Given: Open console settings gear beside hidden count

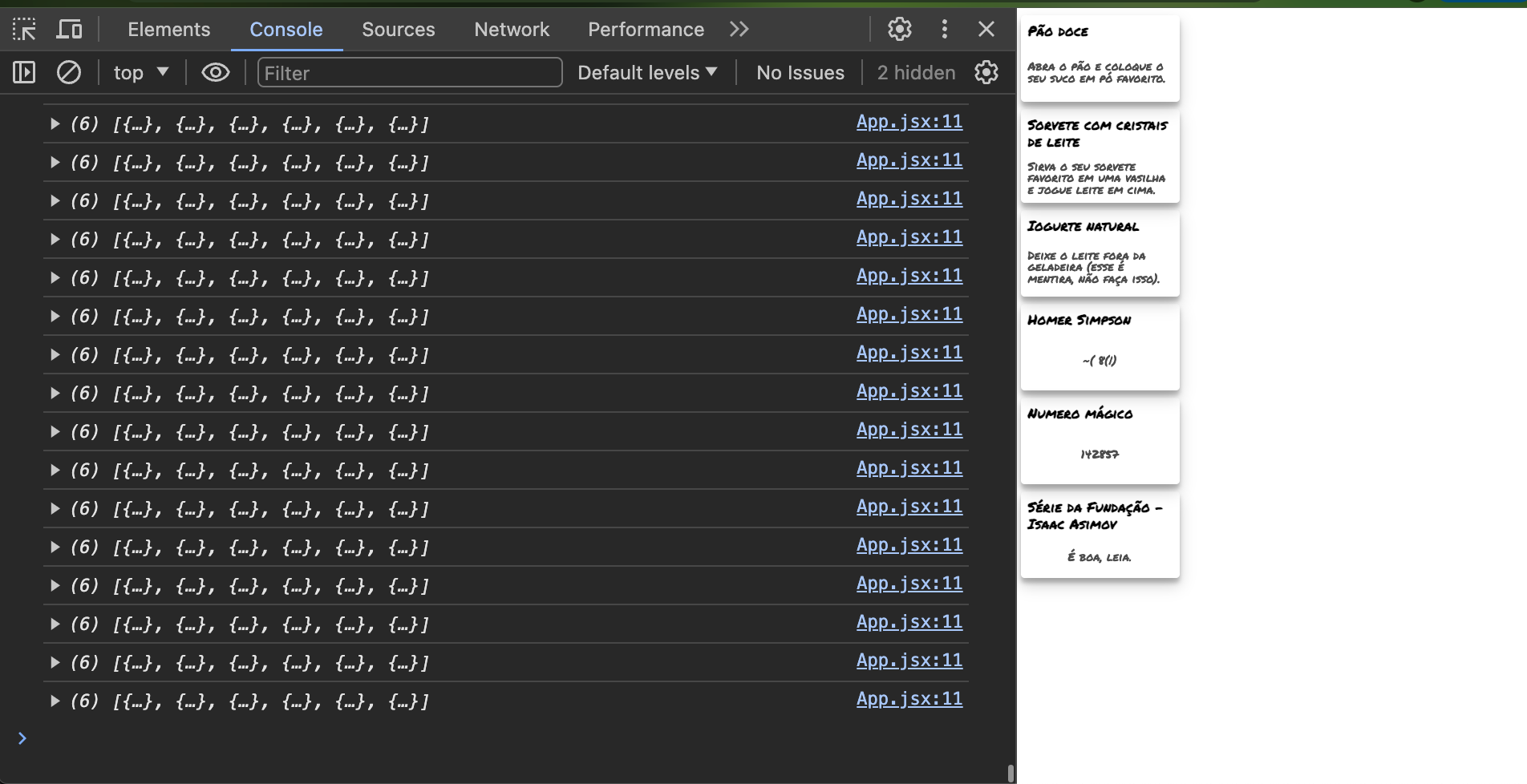Looking at the screenshot, I should pos(986,73).
